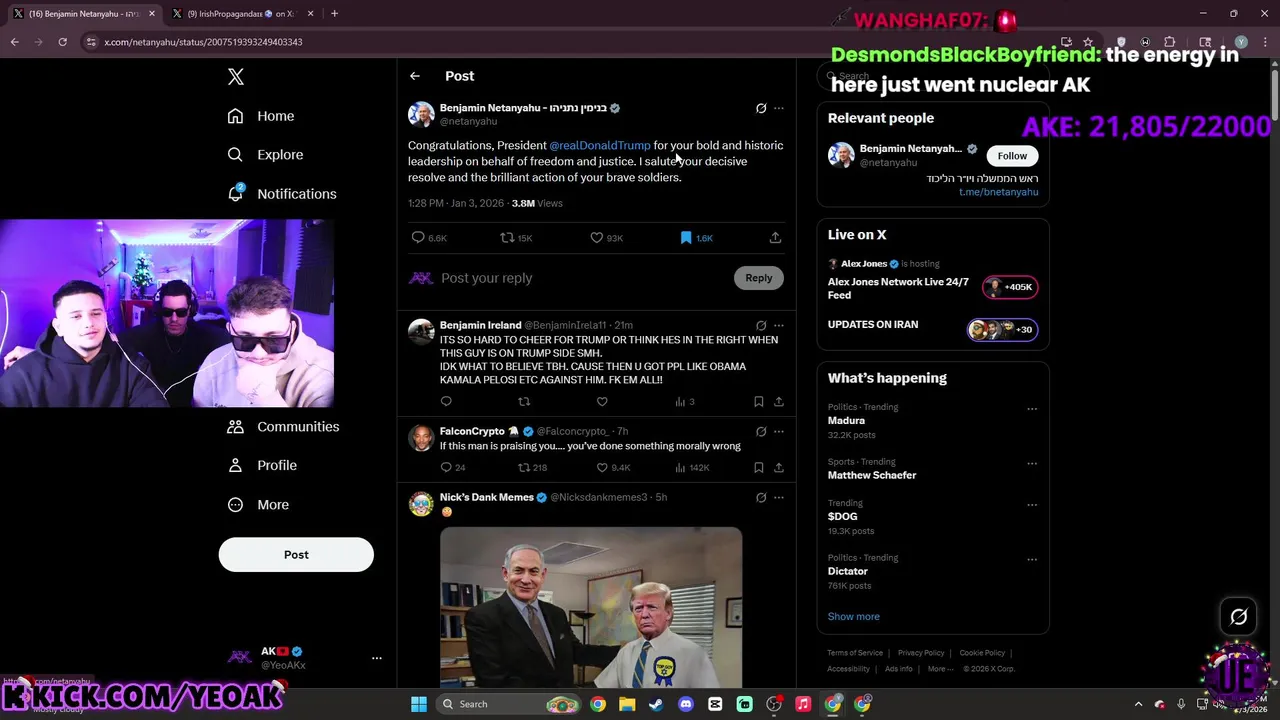Repost Benjamin Ireland's reply
This screenshot has height=720, width=1280.
click(524, 402)
